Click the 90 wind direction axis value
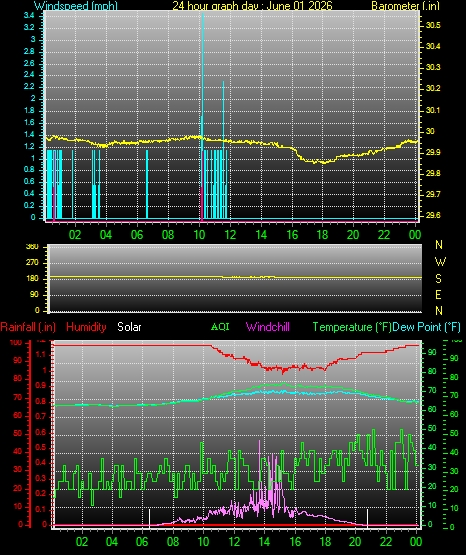466x555 pixels. 34,294
